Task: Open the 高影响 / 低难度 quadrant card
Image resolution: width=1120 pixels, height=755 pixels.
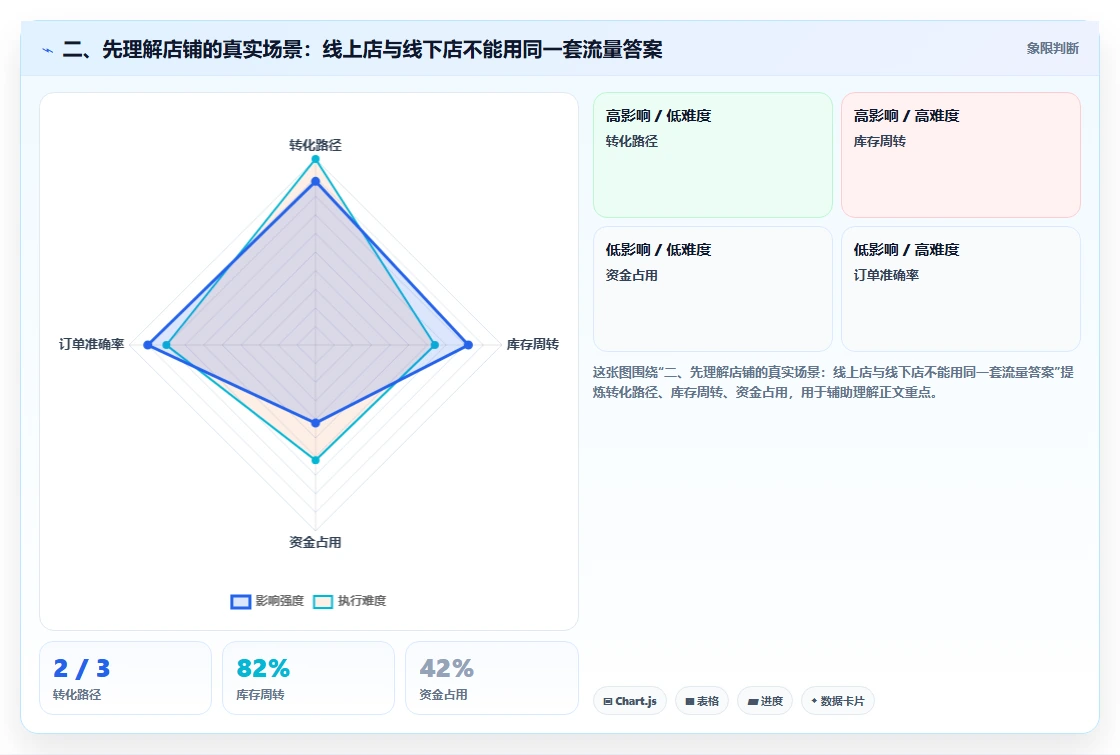Action: 713,155
